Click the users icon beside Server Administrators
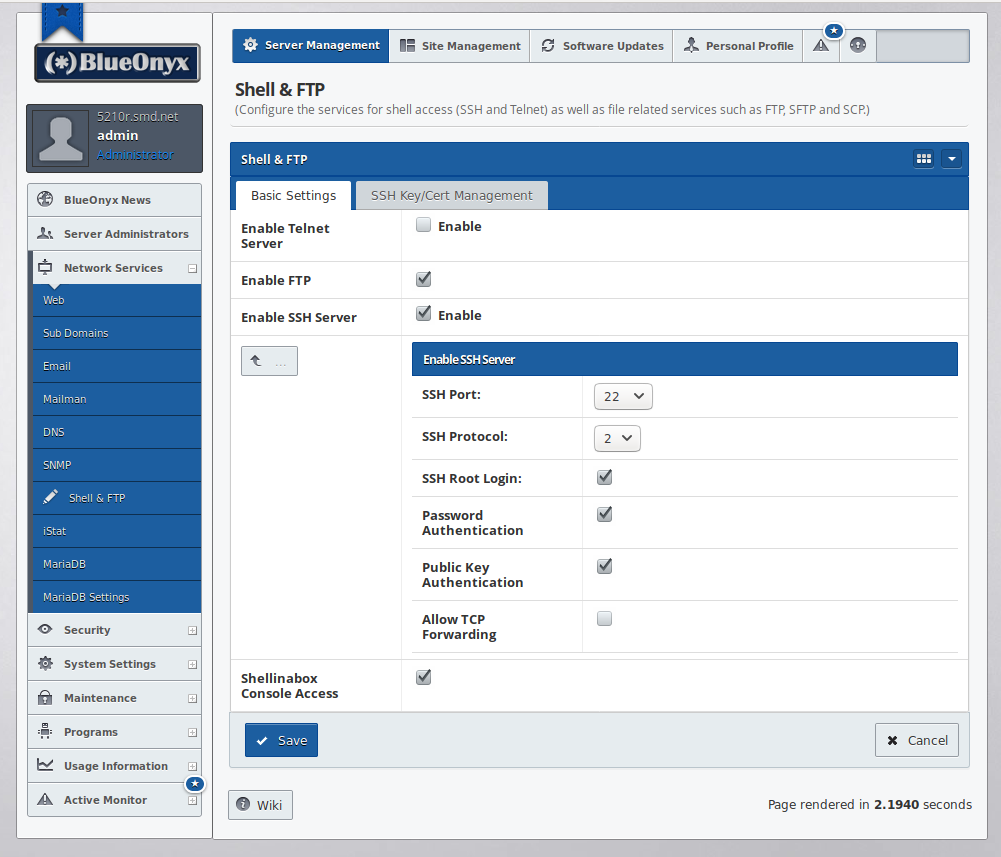 (45, 233)
